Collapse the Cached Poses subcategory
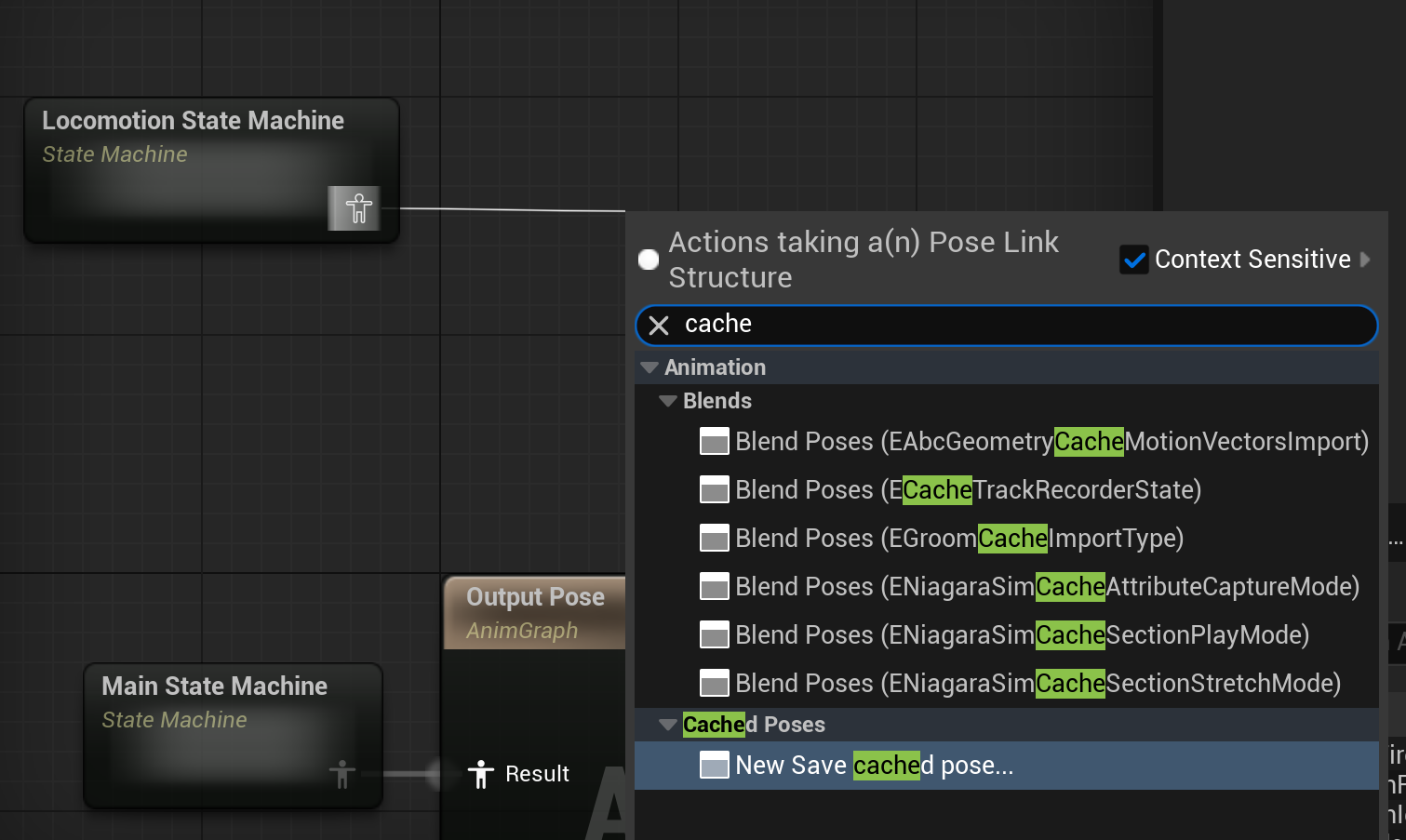 667,725
